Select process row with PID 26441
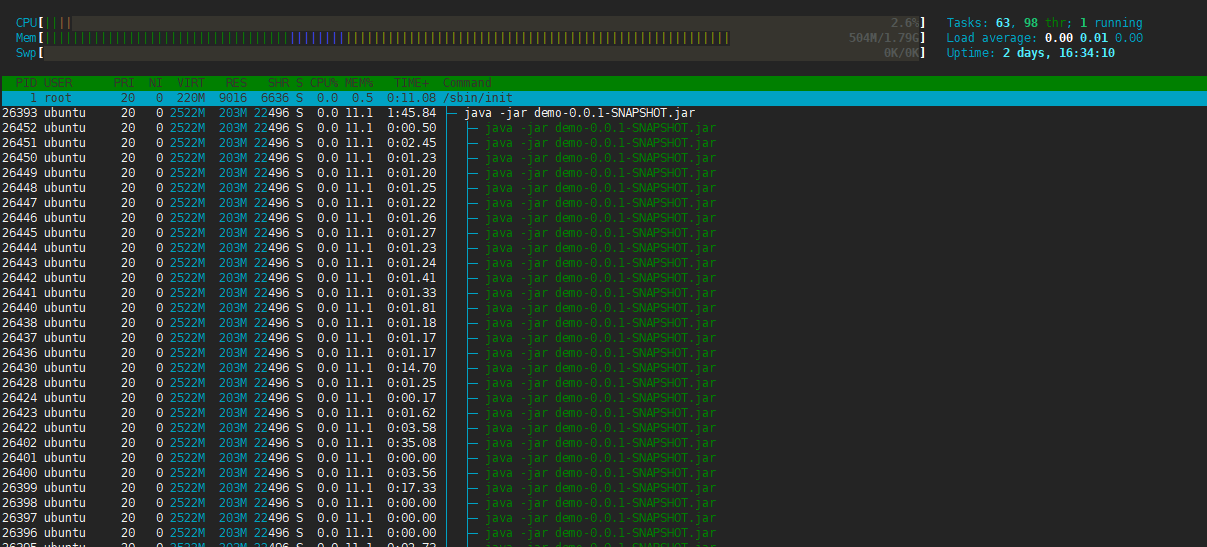Viewport: 1207px width, 547px height. (603, 293)
